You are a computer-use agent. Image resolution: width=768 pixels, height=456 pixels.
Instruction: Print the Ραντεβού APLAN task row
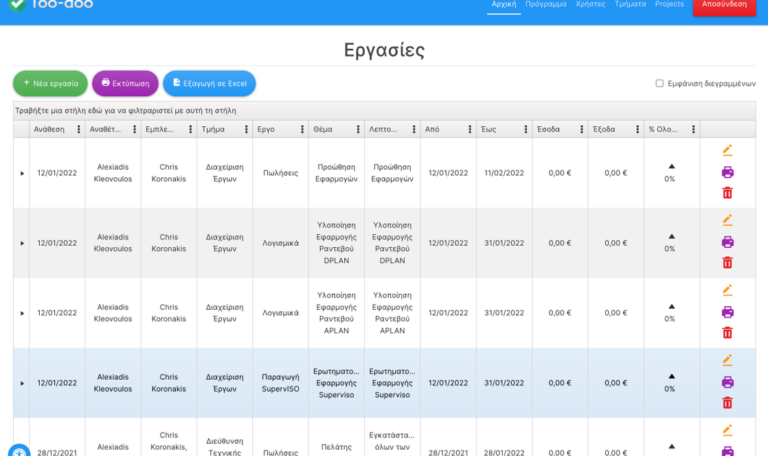(x=727, y=312)
